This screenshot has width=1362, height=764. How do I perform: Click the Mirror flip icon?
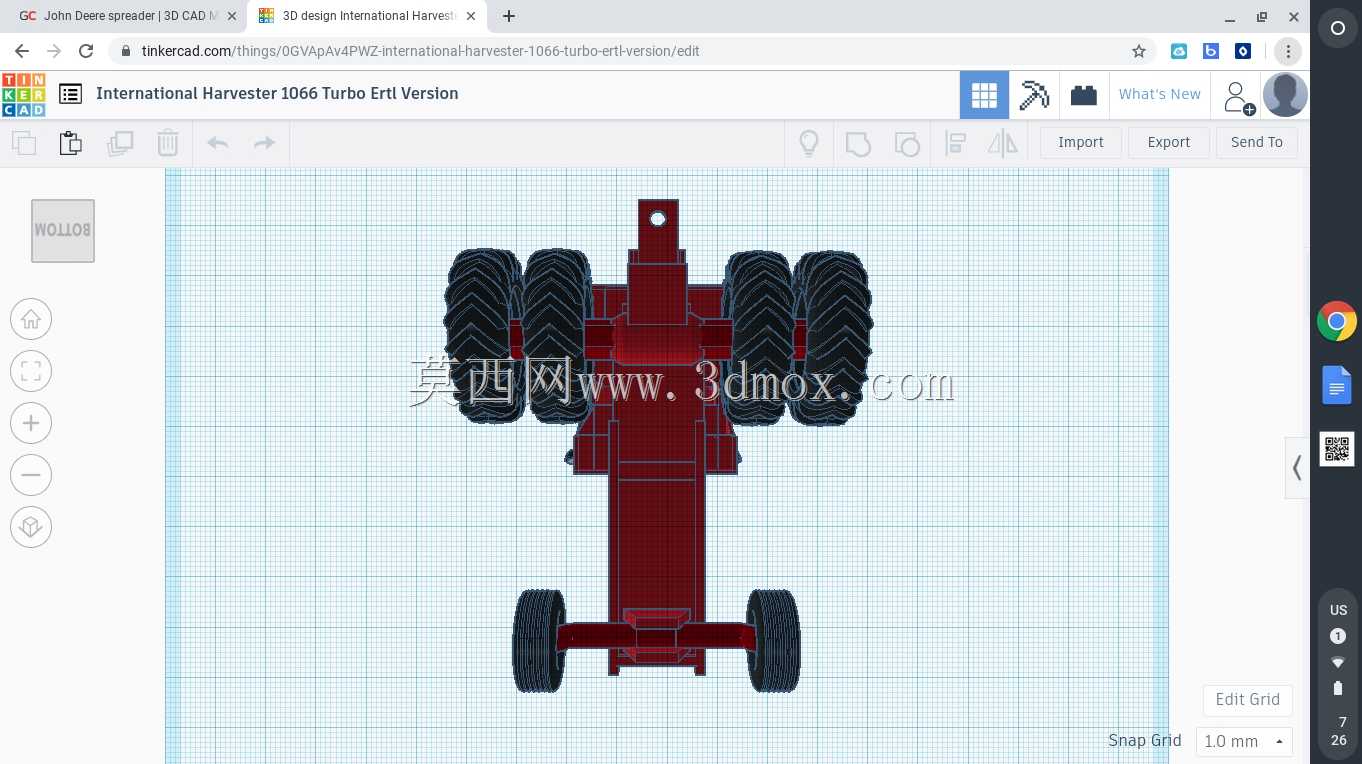[1002, 143]
